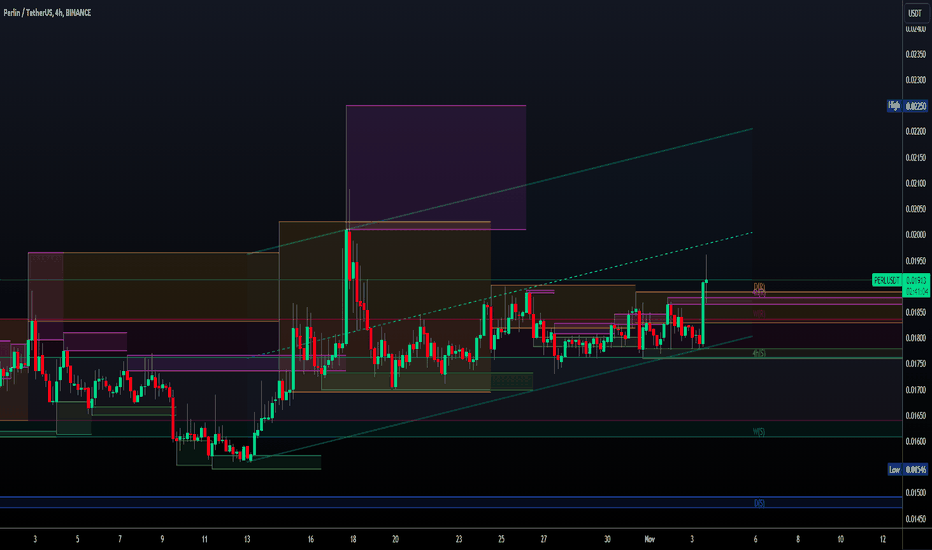Click the W(R) weekly resistance label

click(x=759, y=313)
